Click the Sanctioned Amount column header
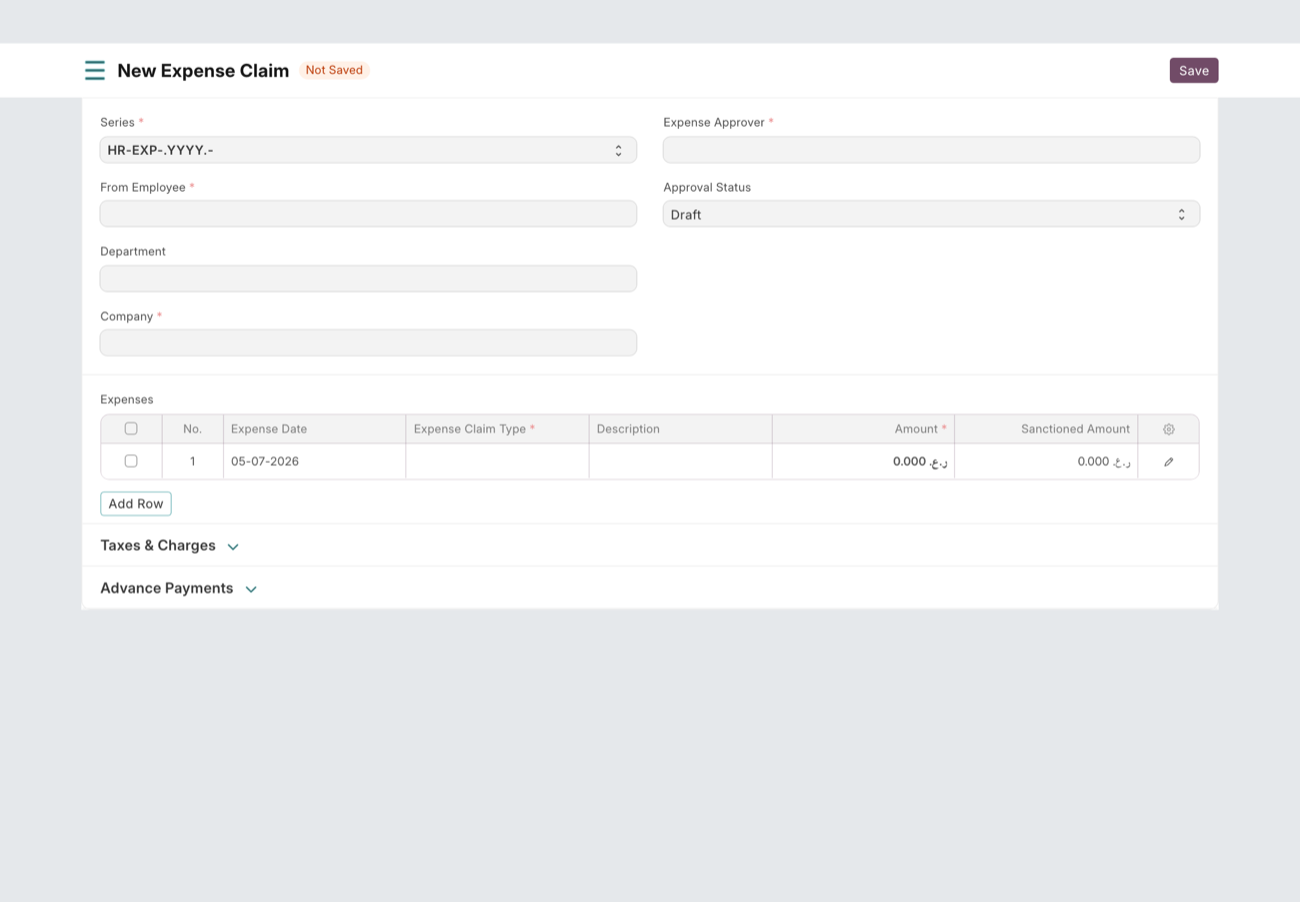 pos(1046,429)
